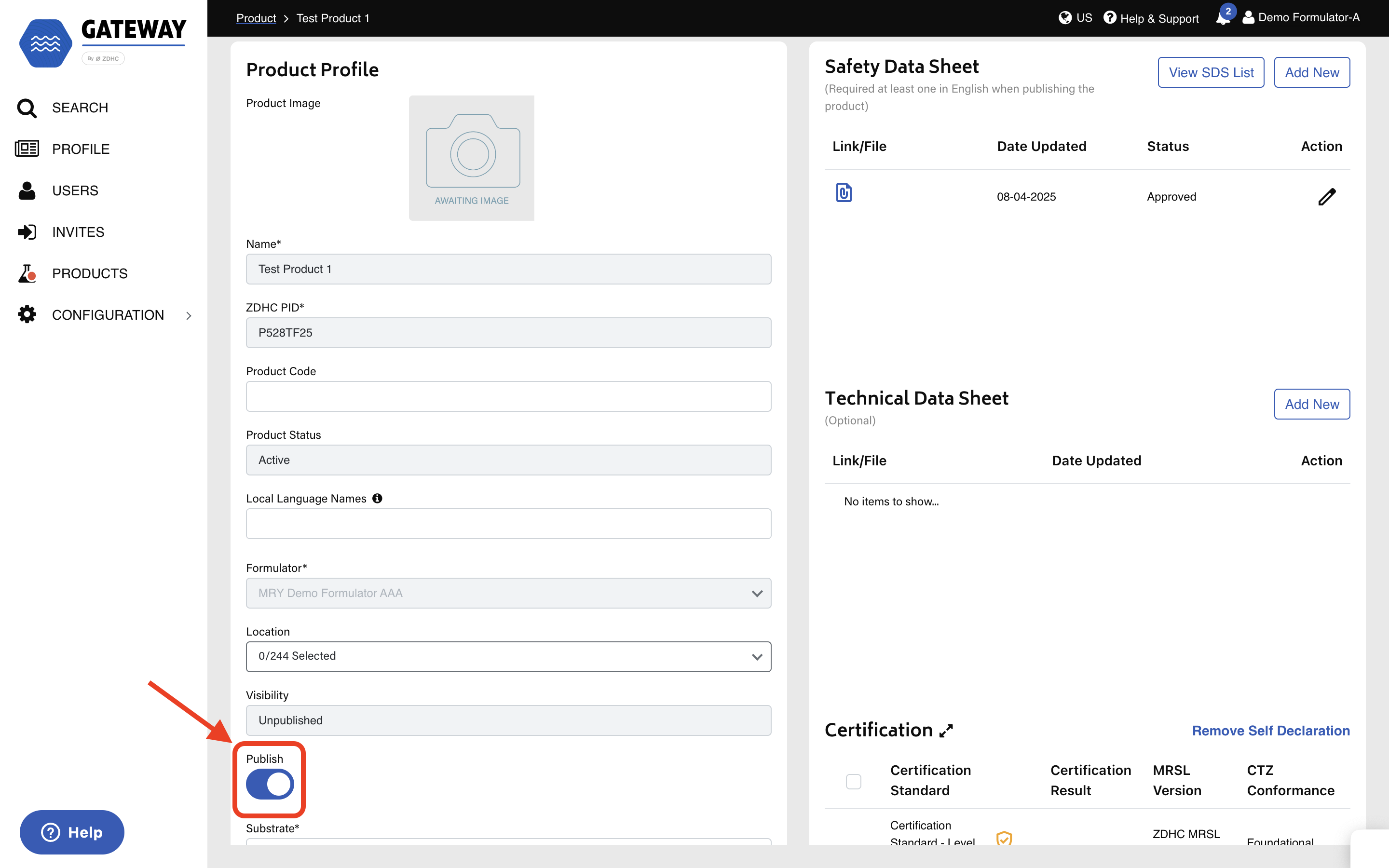The image size is (1389, 868).
Task: Open the INVITES menu item
Action: pyautogui.click(x=78, y=232)
